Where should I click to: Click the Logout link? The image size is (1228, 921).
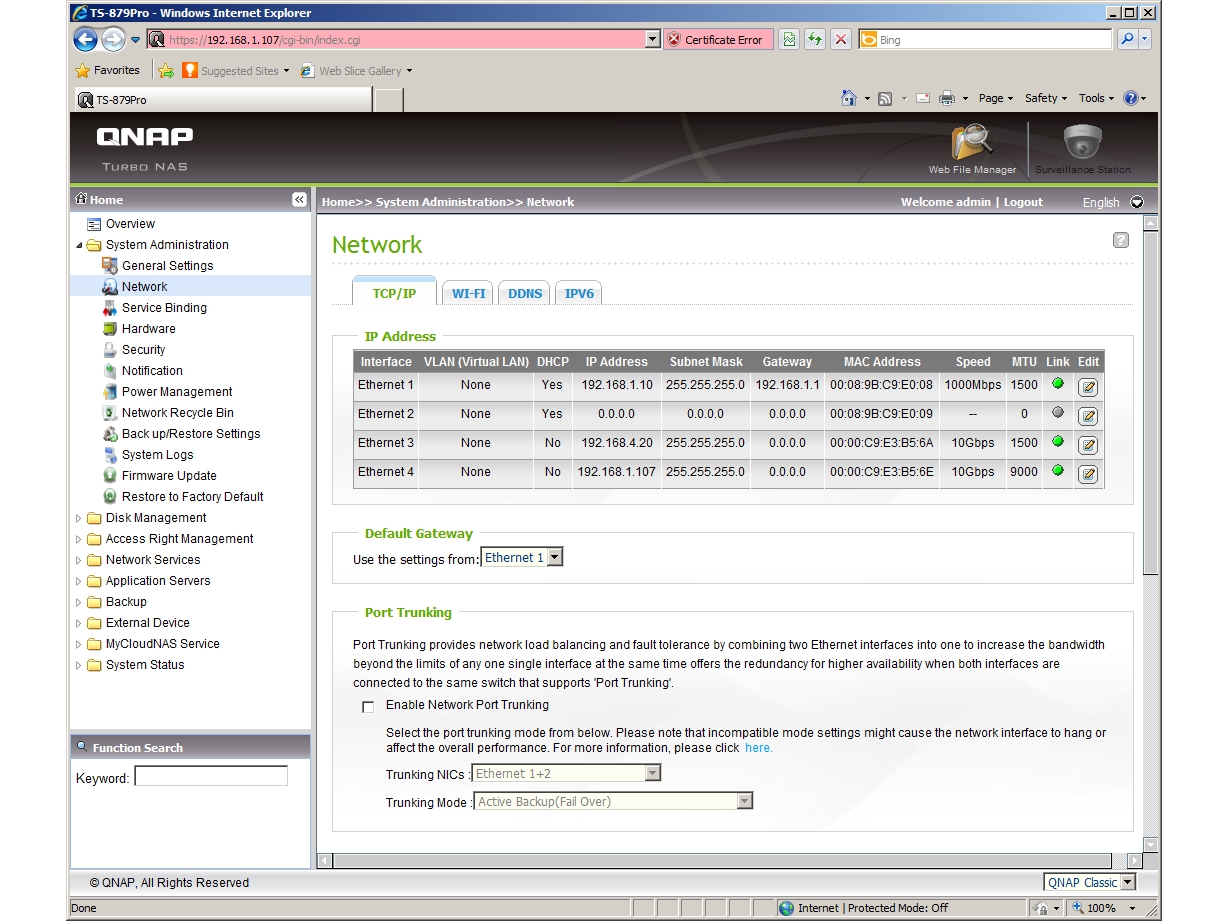(1023, 202)
